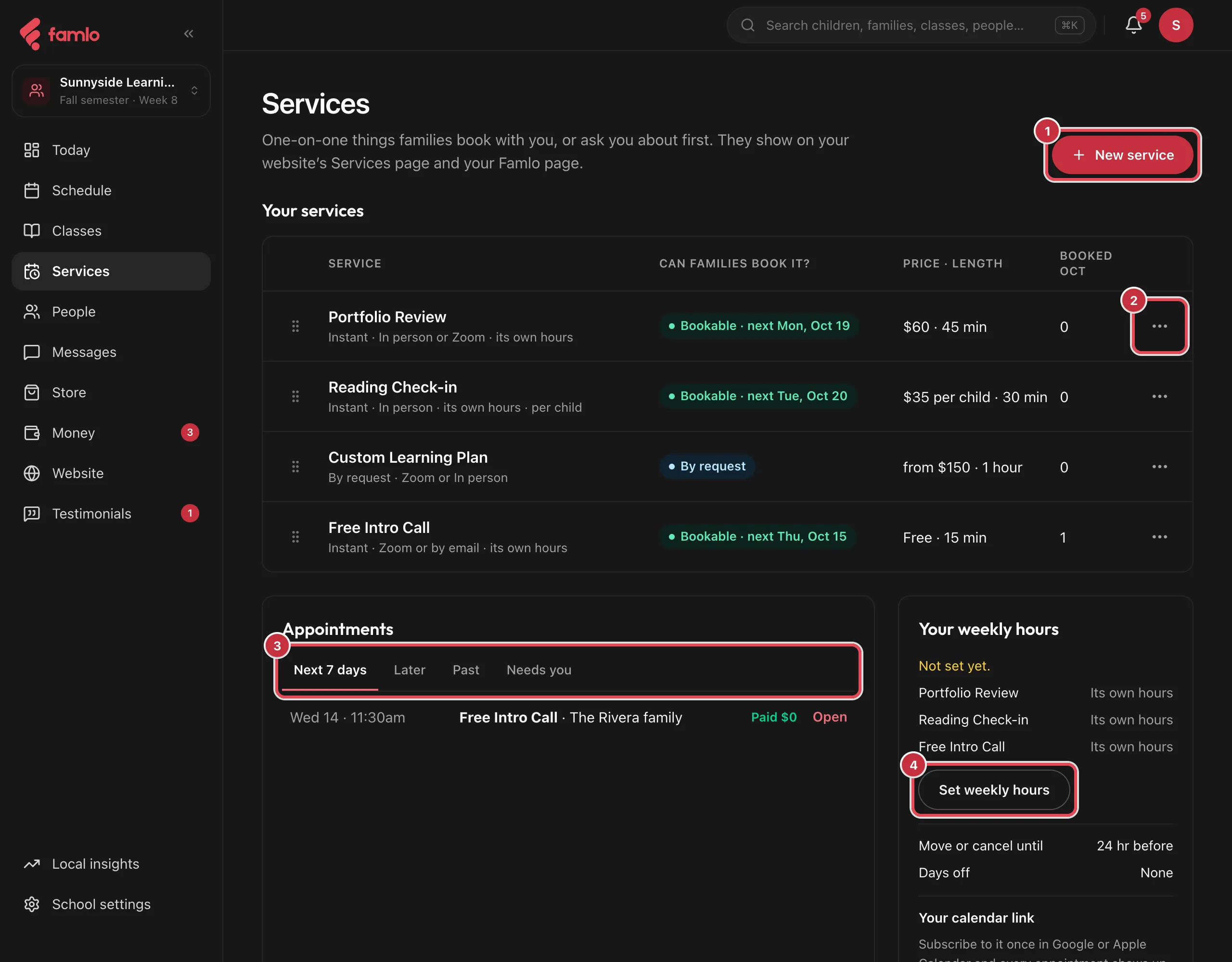1232x962 pixels.
Task: Click the Reading Check-in drag handle
Action: 295,396
